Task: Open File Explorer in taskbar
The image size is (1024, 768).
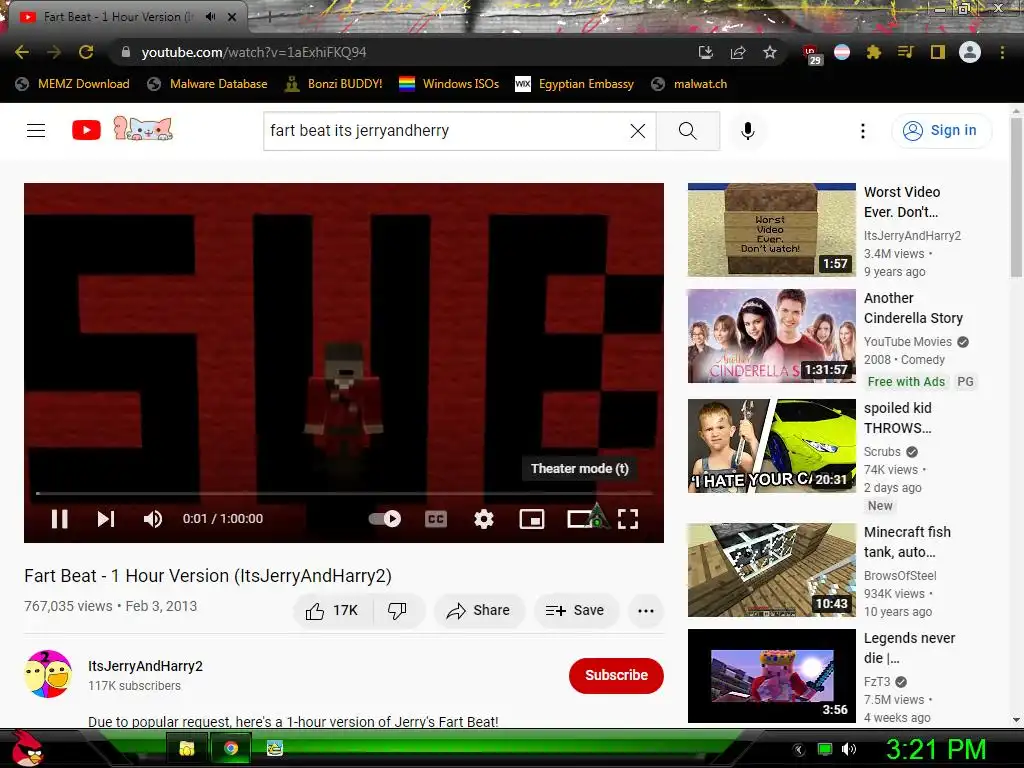Action: [187, 748]
